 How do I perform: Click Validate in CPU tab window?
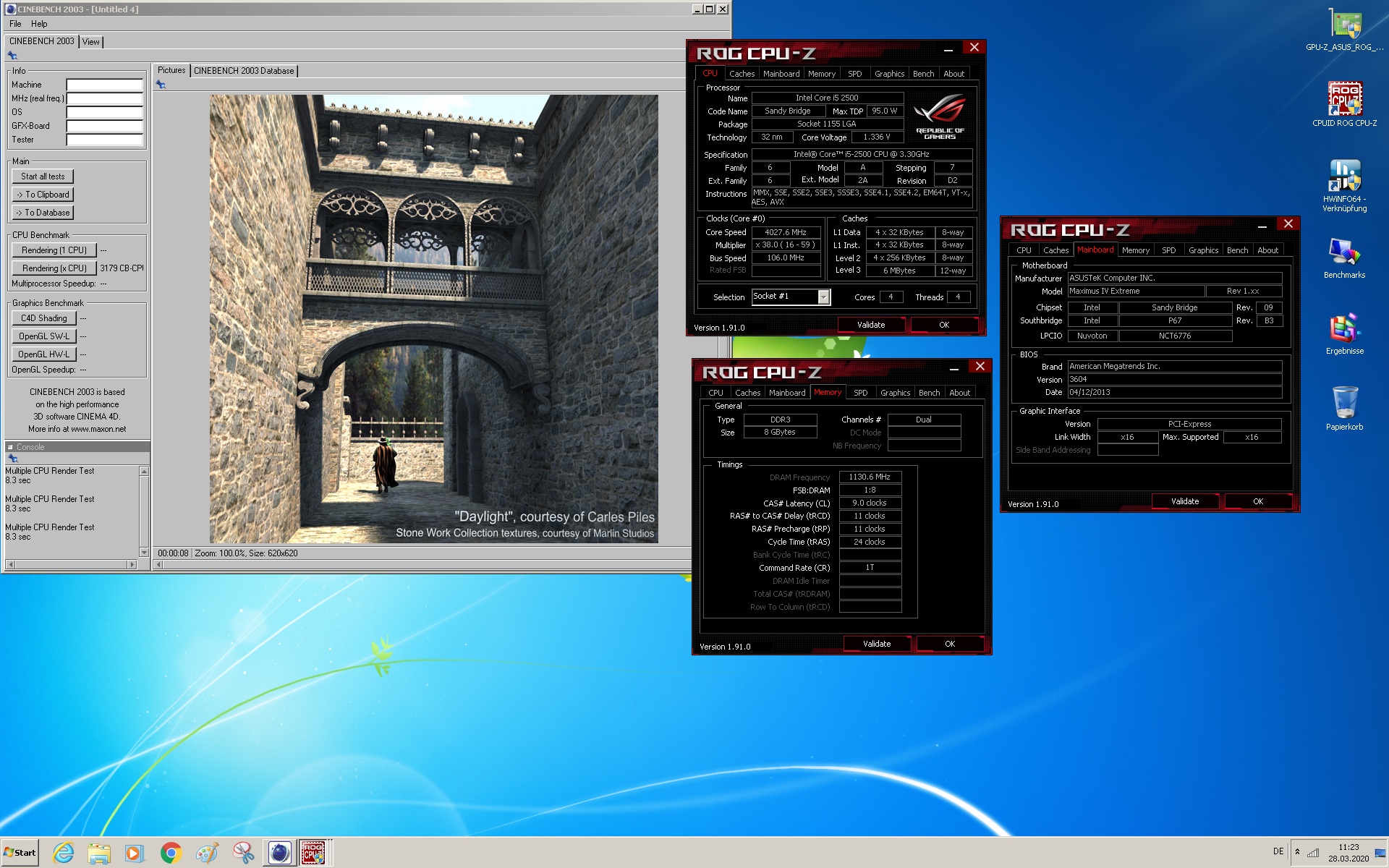pos(871,325)
